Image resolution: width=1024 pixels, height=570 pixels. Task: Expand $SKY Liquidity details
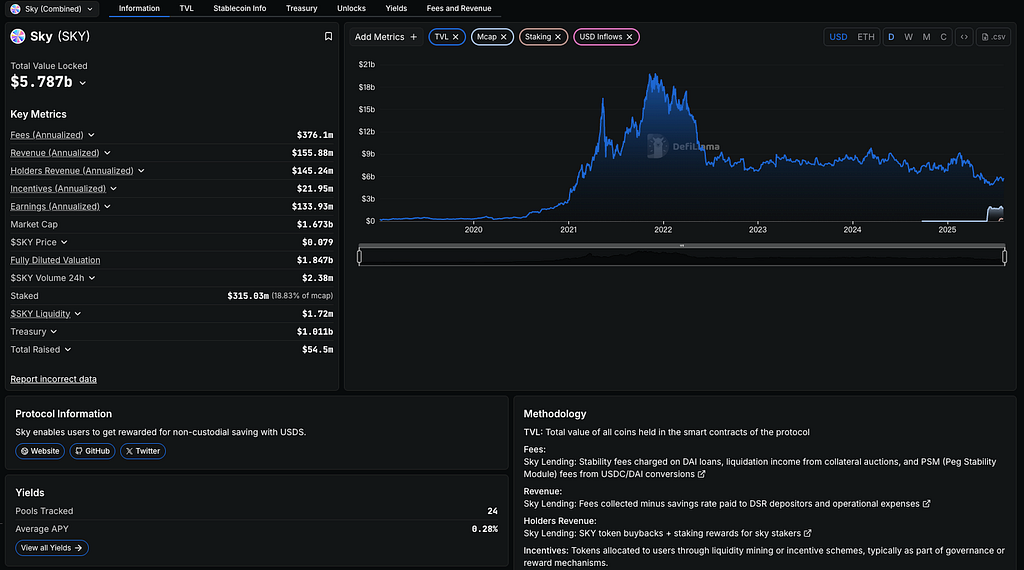(x=78, y=314)
